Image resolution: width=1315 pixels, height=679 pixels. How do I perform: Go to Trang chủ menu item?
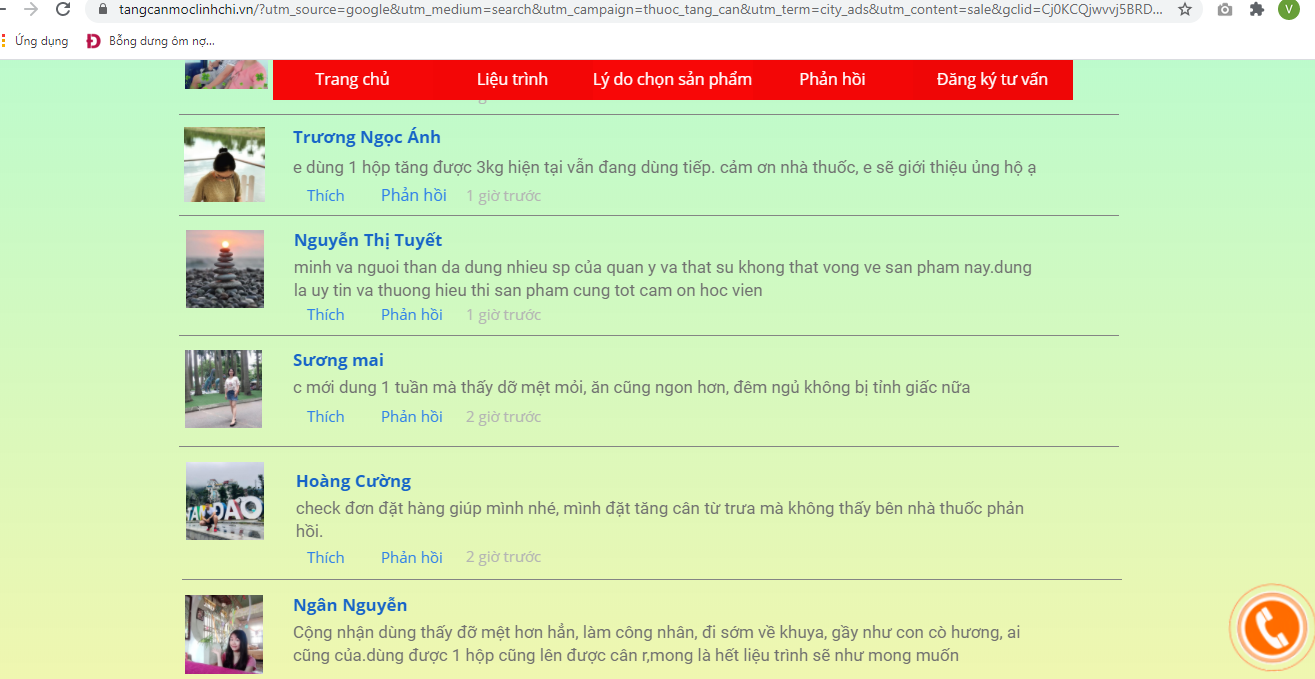tap(352, 79)
